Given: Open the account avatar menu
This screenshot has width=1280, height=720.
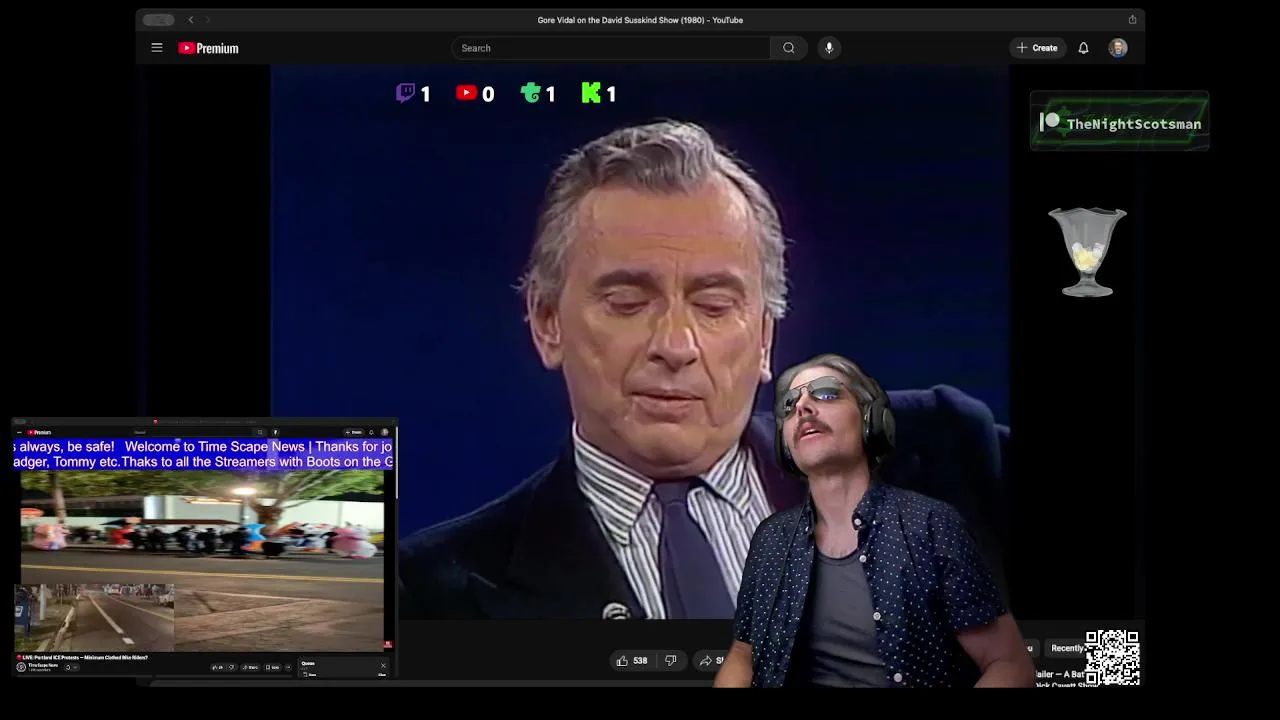Looking at the screenshot, I should [x=1118, y=48].
